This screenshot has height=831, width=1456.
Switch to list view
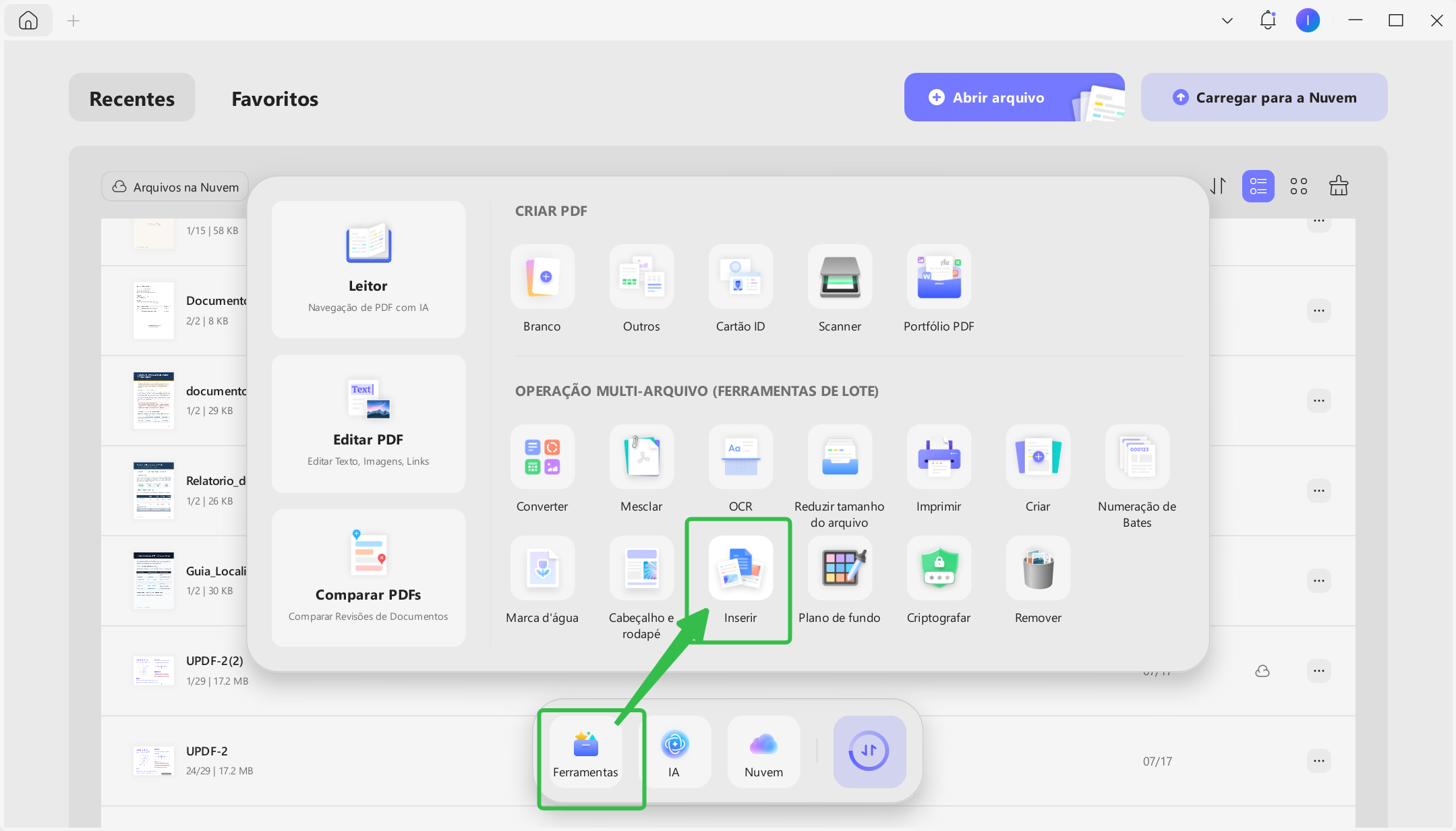point(1258,186)
